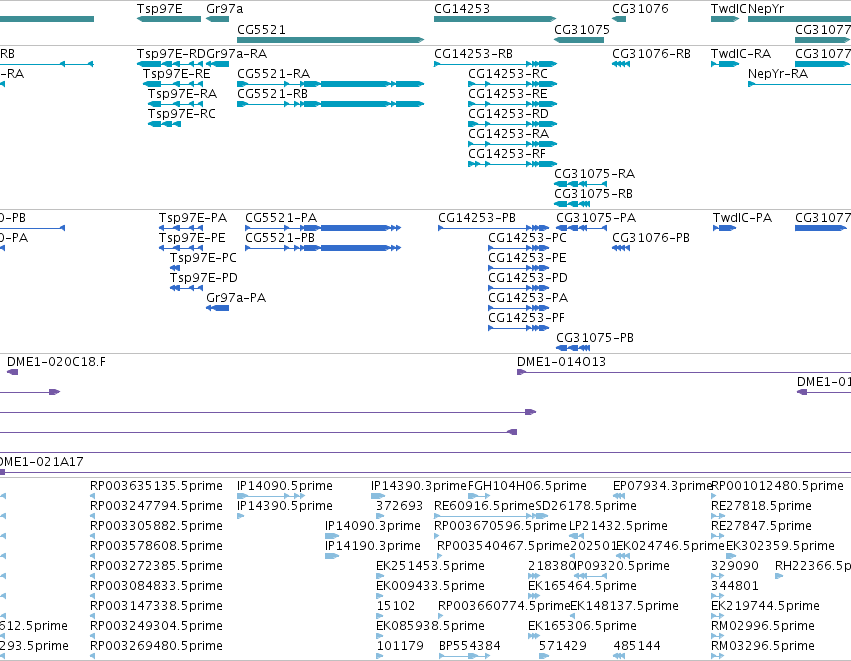Click transcript label Tsp97E-RA
Image resolution: width=851 pixels, height=661 pixels.
pos(182,94)
